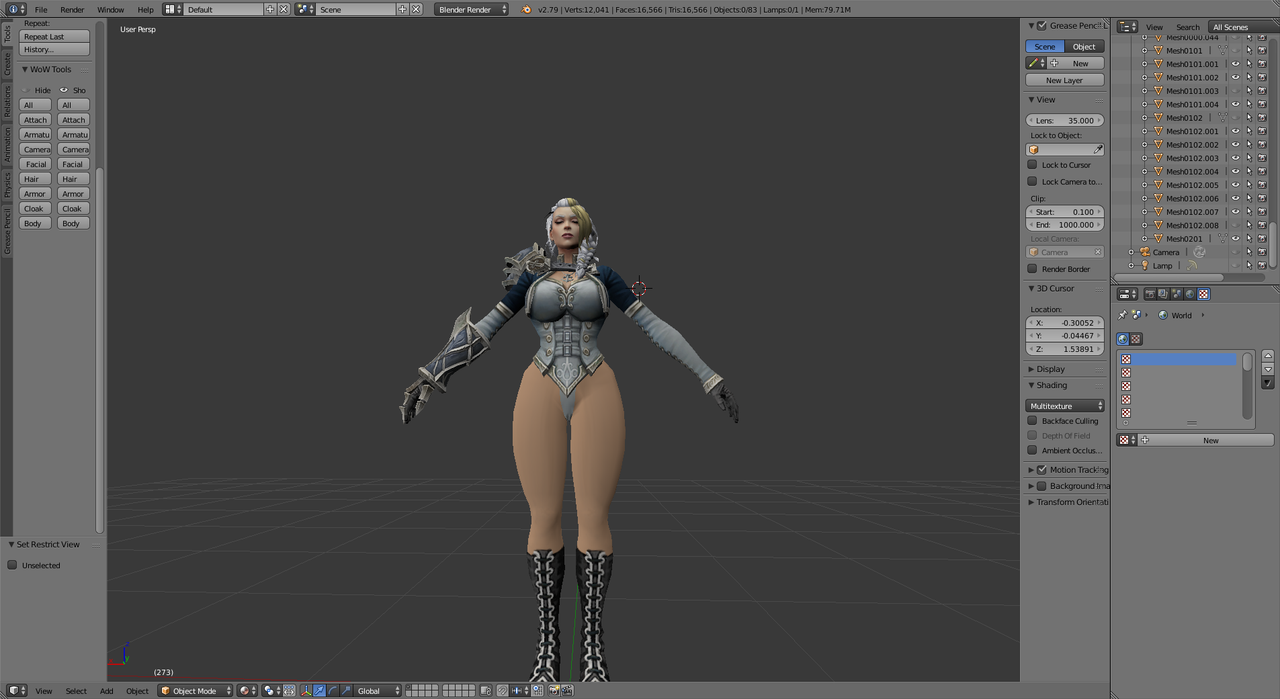Click the Lamp object icon in outliner

(x=1145, y=265)
